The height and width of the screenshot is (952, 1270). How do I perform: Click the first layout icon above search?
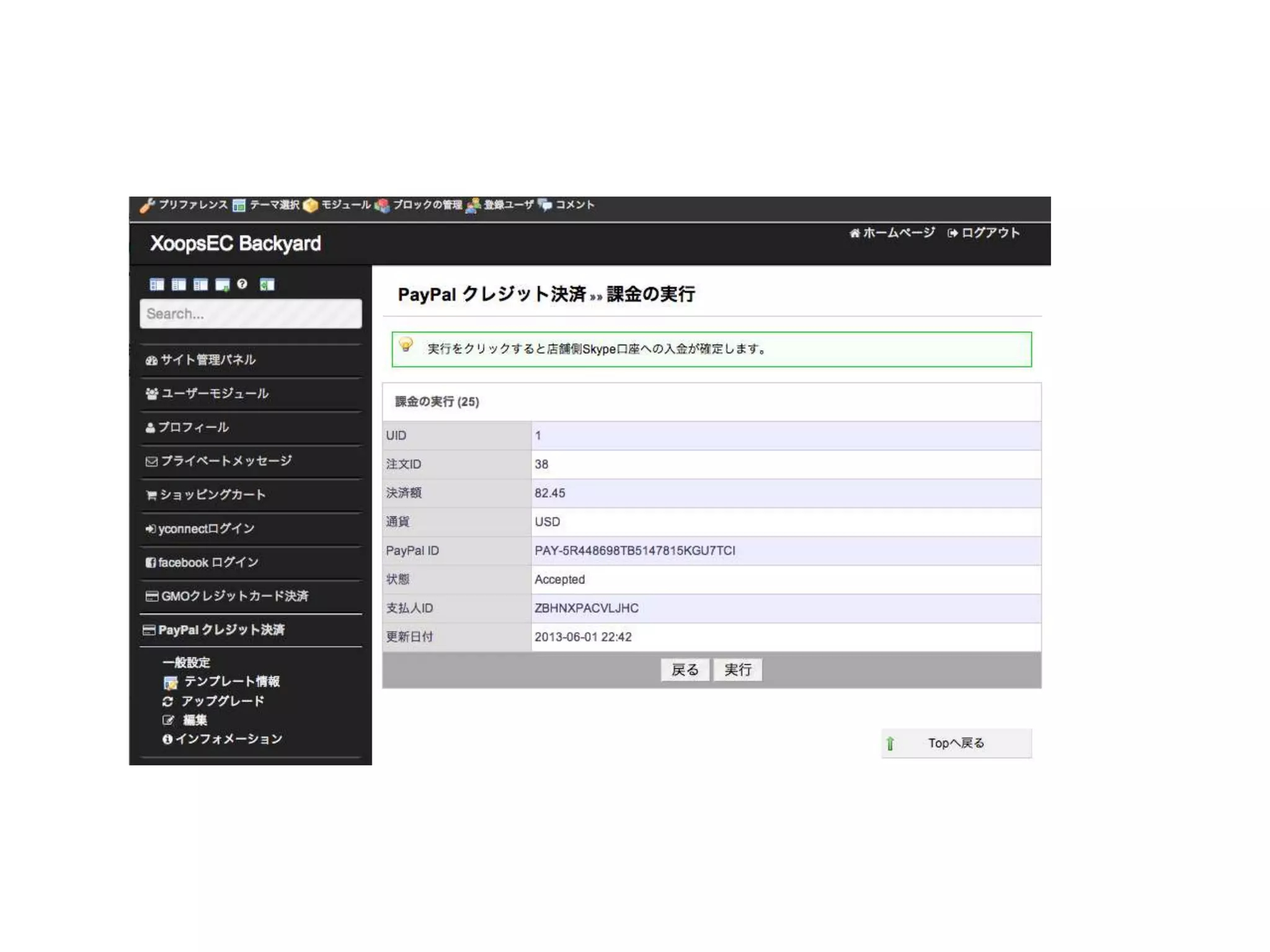(157, 284)
